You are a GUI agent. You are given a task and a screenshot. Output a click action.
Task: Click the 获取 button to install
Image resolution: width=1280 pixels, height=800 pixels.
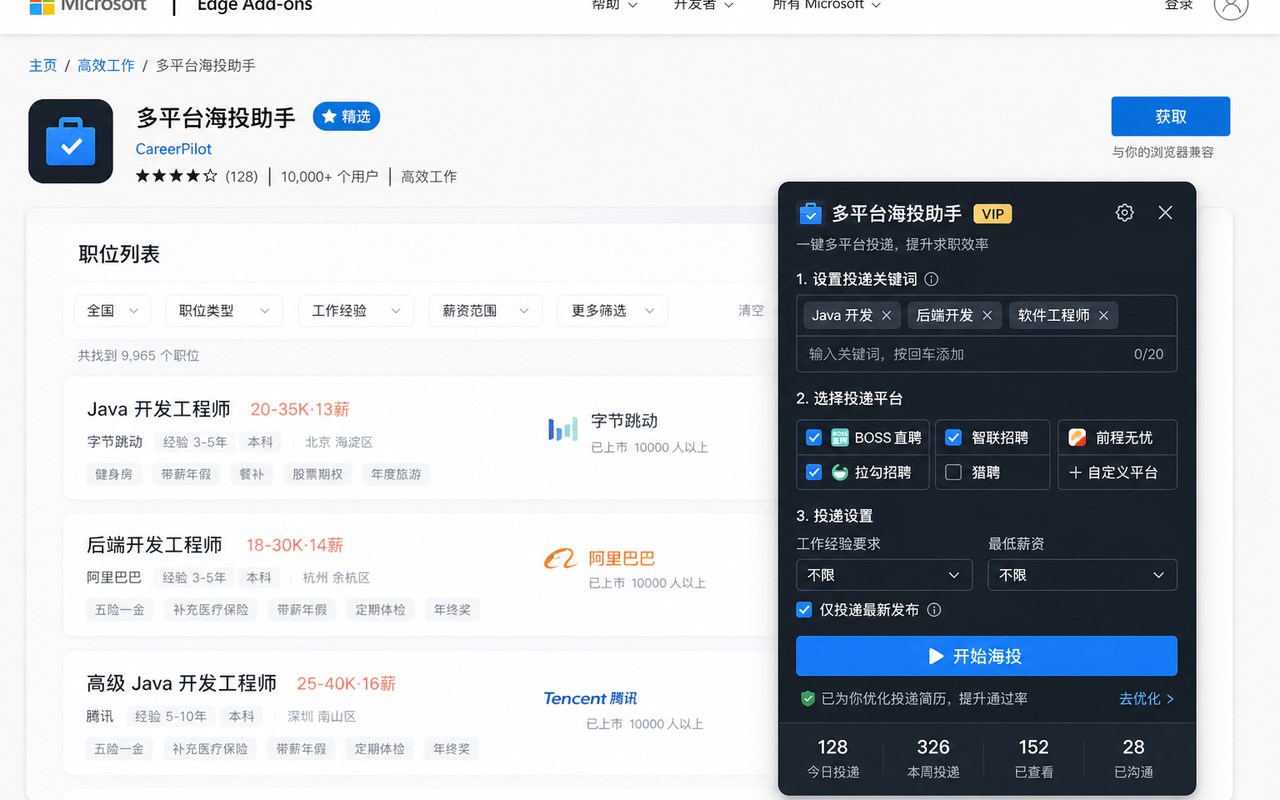pyautogui.click(x=1171, y=117)
